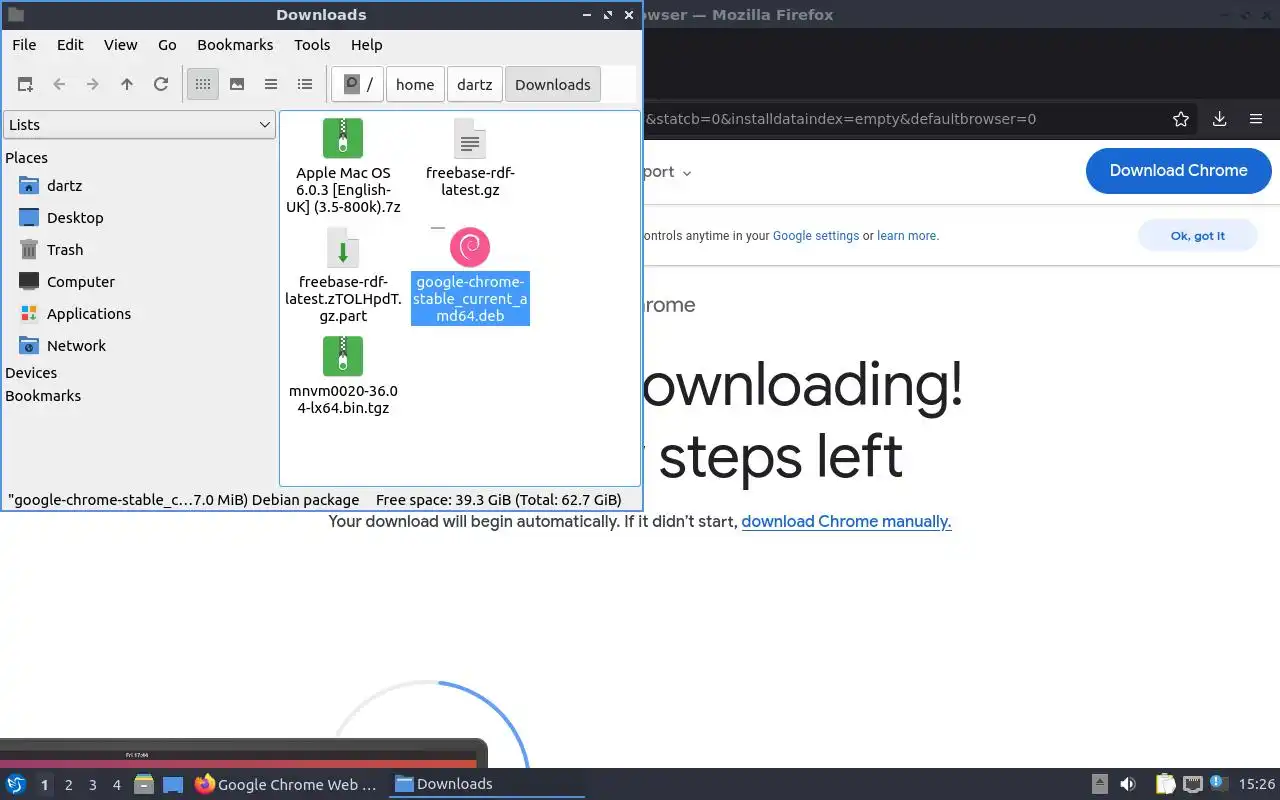Click Free space status bar text

click(498, 499)
